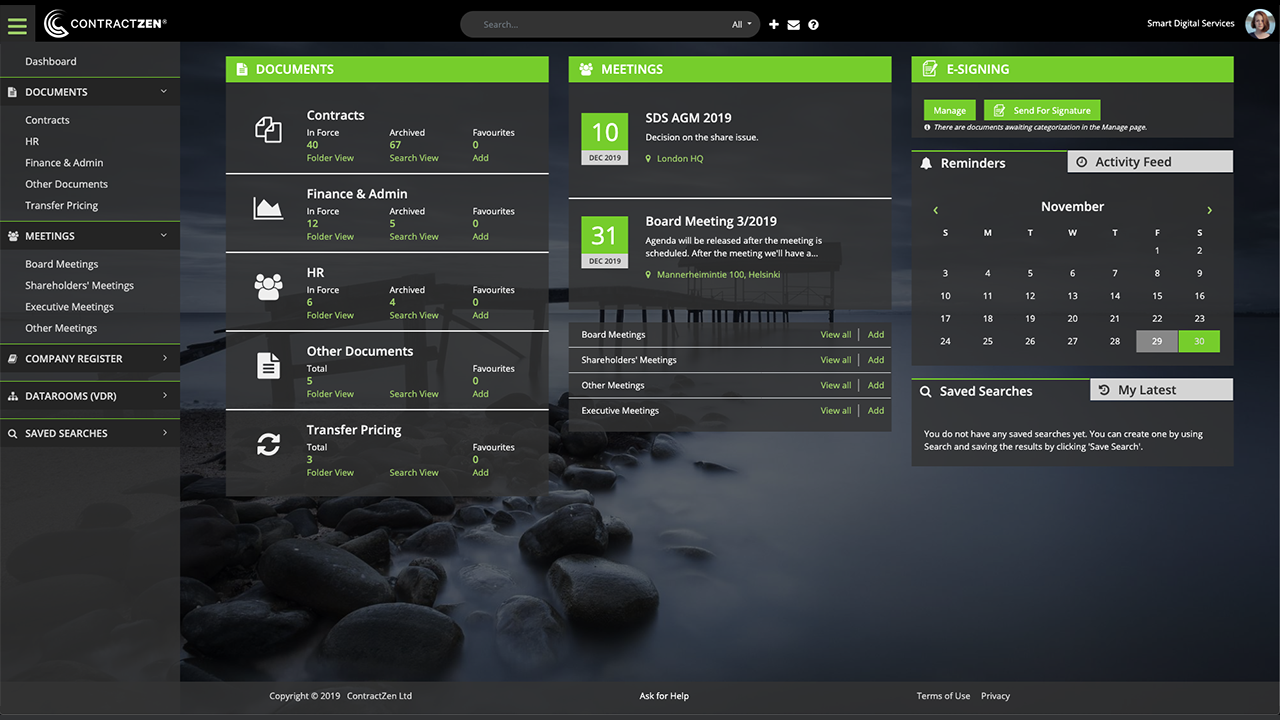
Task: Expand the Company Register sidebar section
Action: coord(90,359)
